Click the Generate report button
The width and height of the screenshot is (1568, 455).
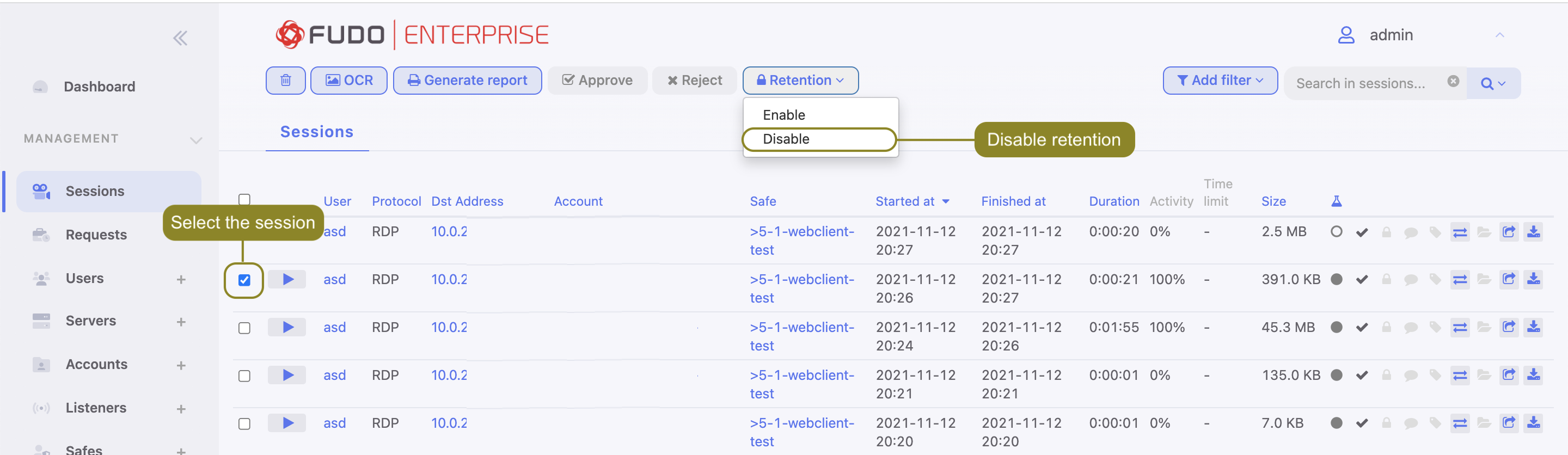[x=467, y=81]
